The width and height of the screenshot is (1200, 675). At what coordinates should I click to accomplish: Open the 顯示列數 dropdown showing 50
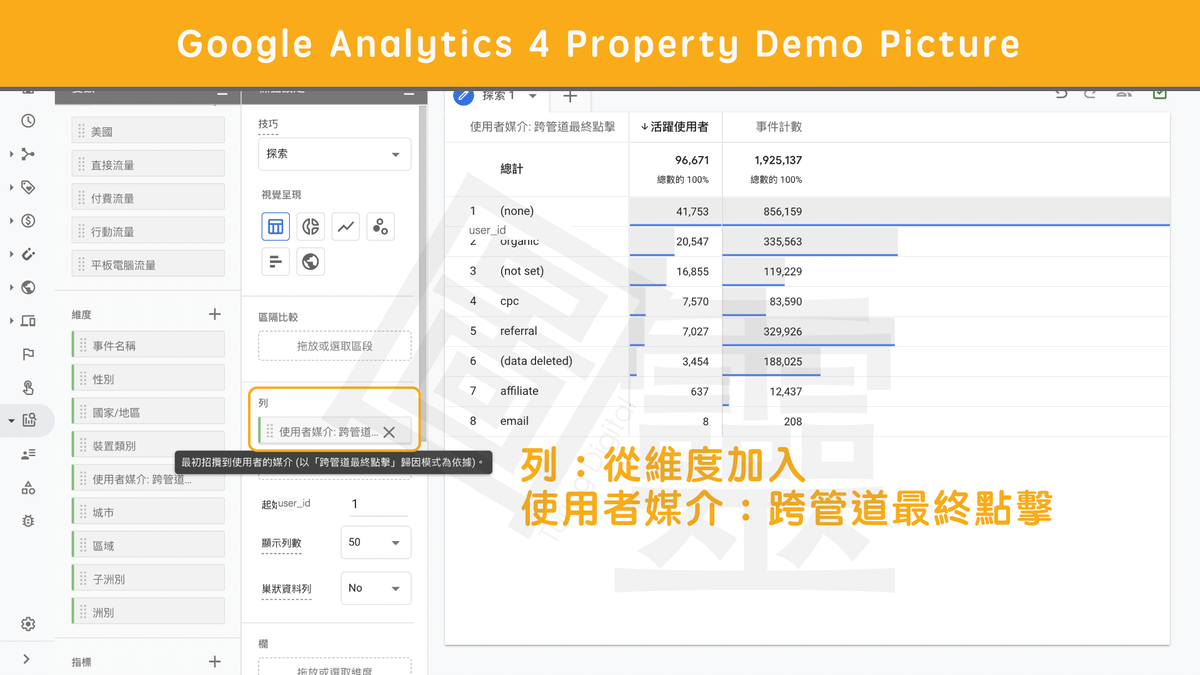[376, 542]
